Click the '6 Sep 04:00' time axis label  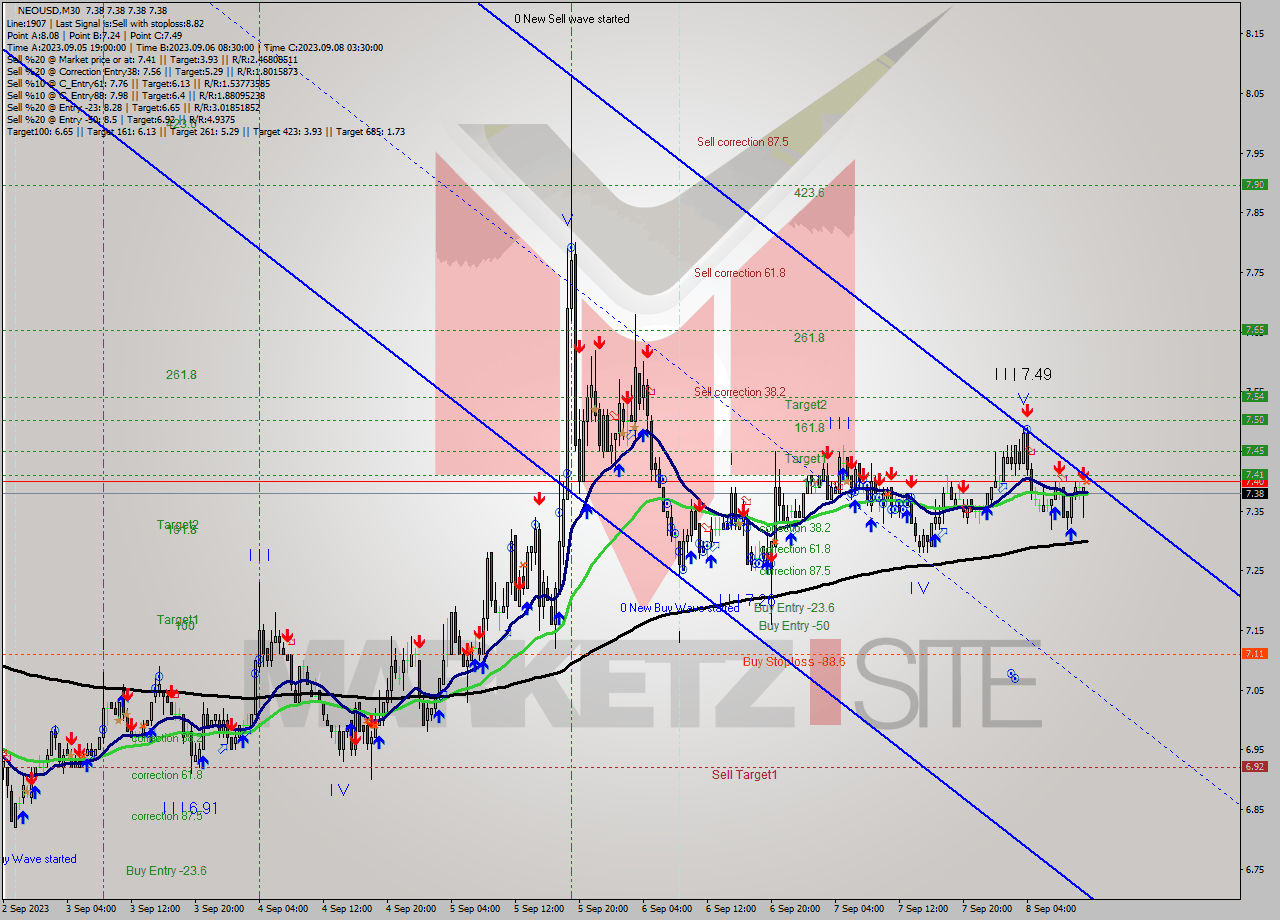pyautogui.click(x=667, y=909)
